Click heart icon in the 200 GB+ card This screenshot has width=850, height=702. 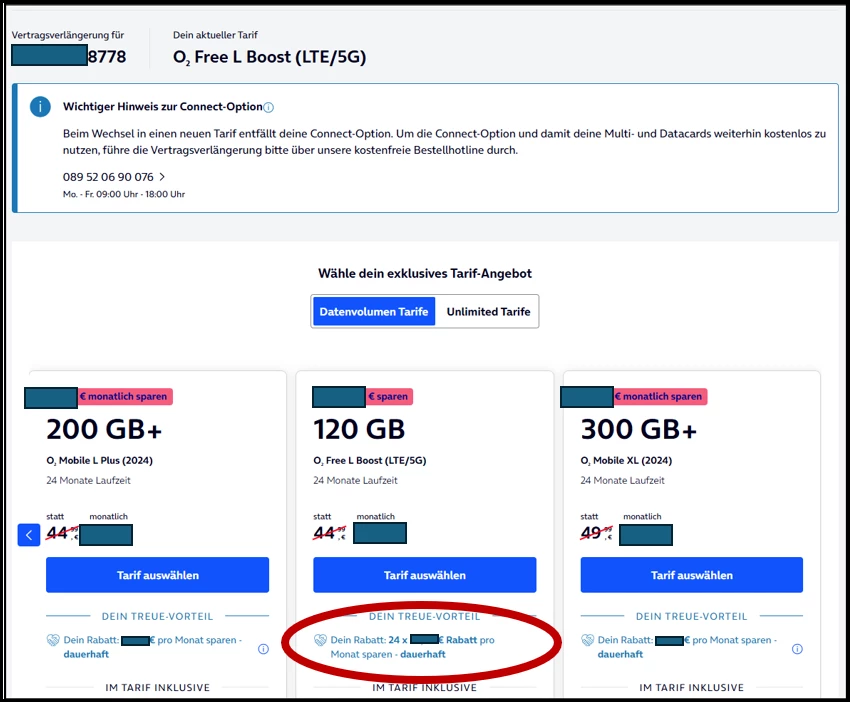pos(53,640)
